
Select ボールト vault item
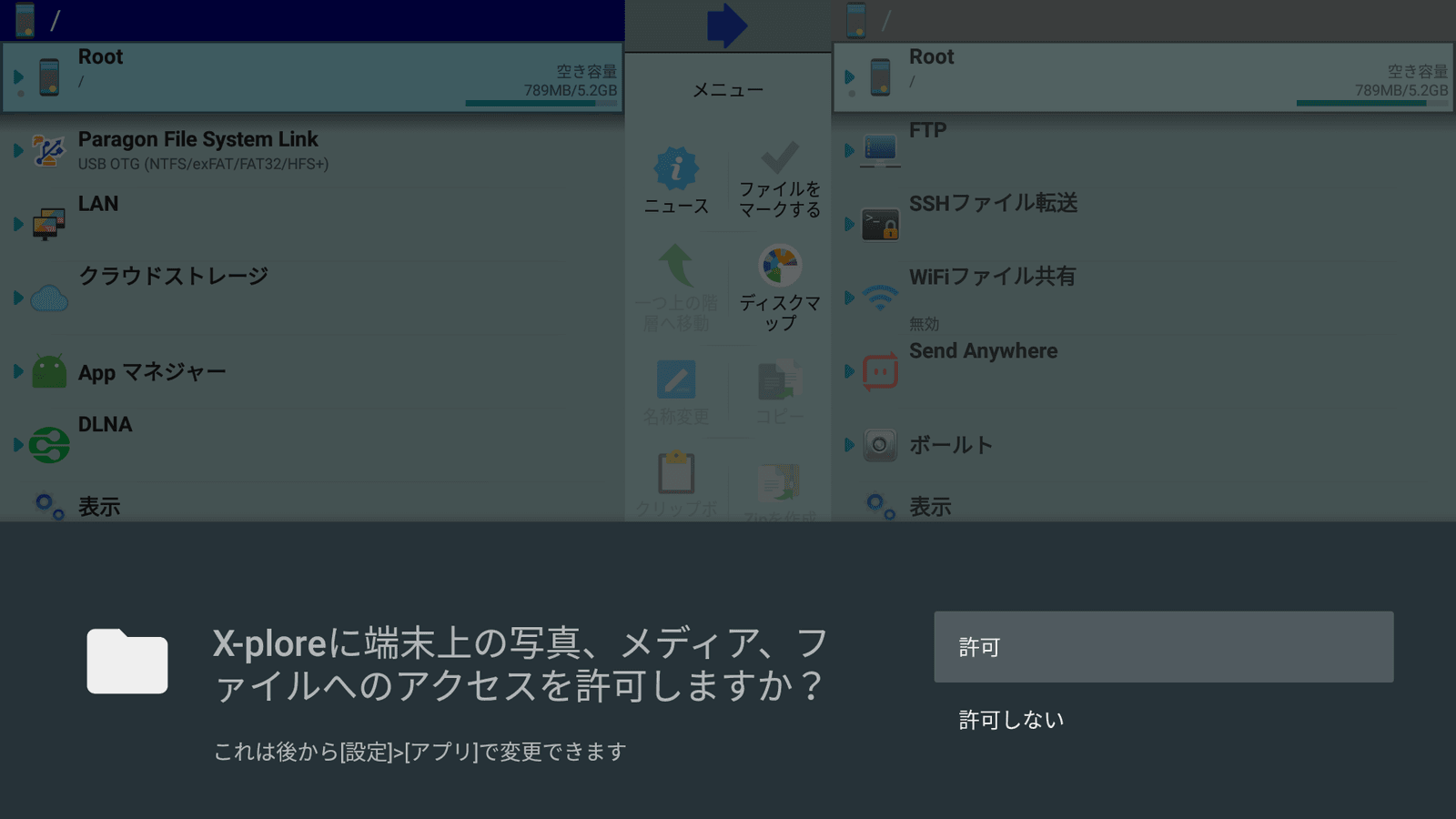[950, 445]
